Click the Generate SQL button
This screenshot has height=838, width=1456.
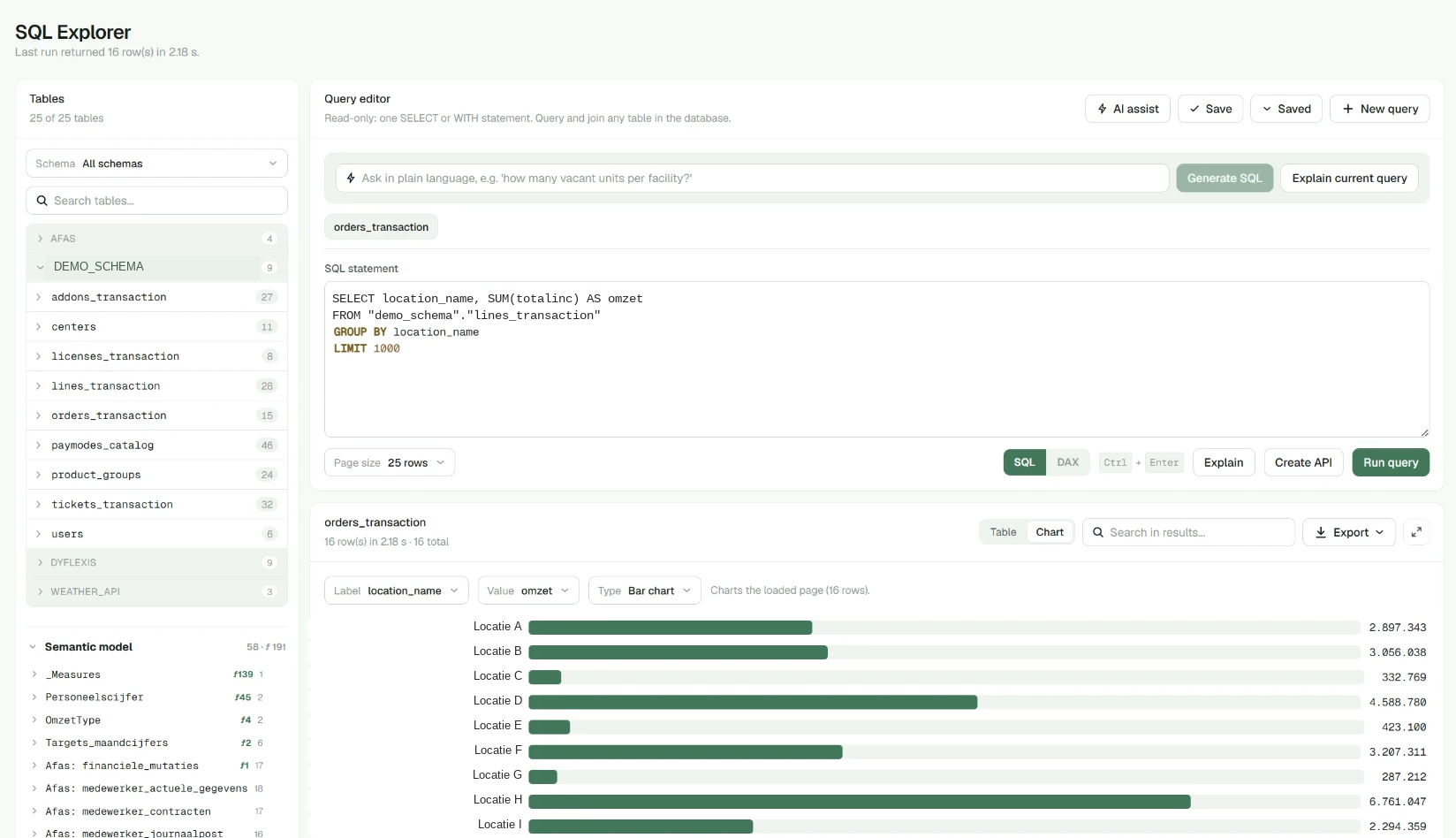tap(1225, 178)
